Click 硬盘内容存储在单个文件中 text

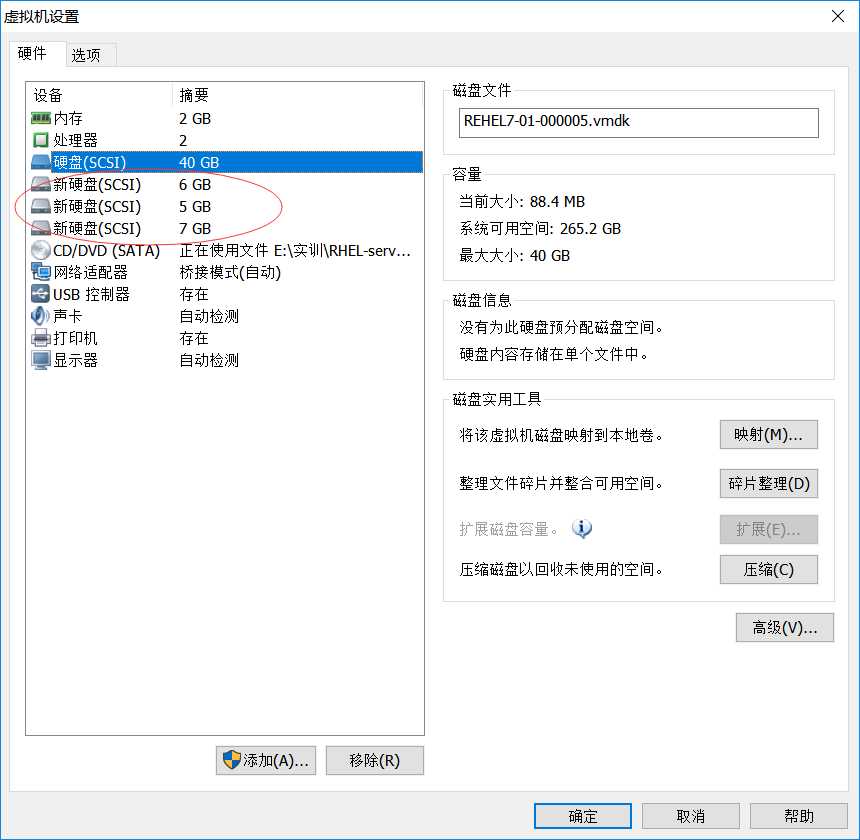[553, 354]
